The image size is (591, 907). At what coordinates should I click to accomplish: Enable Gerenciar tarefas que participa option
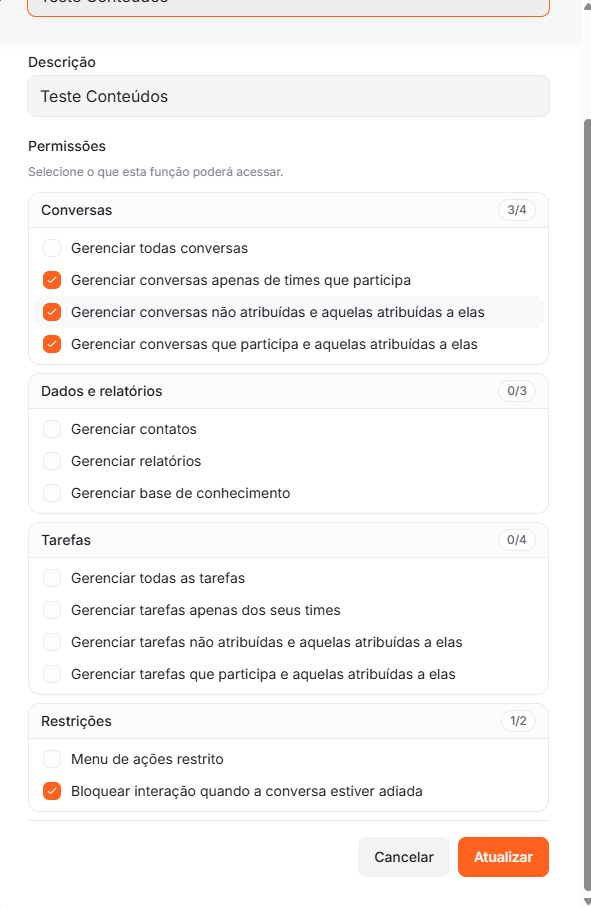coord(52,674)
